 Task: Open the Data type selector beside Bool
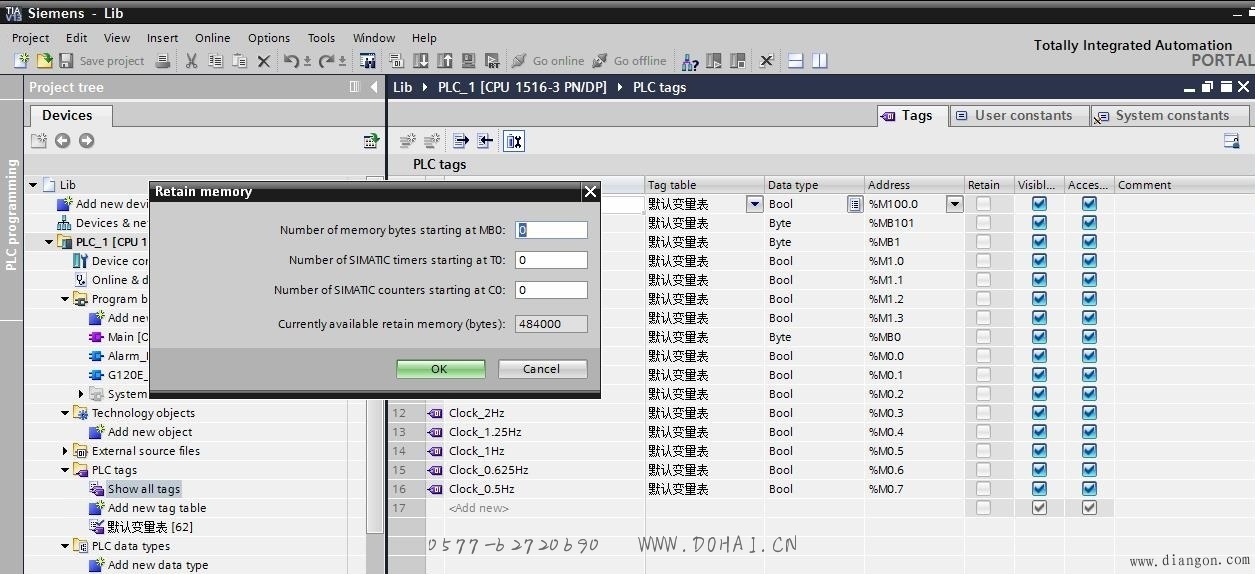click(855, 204)
